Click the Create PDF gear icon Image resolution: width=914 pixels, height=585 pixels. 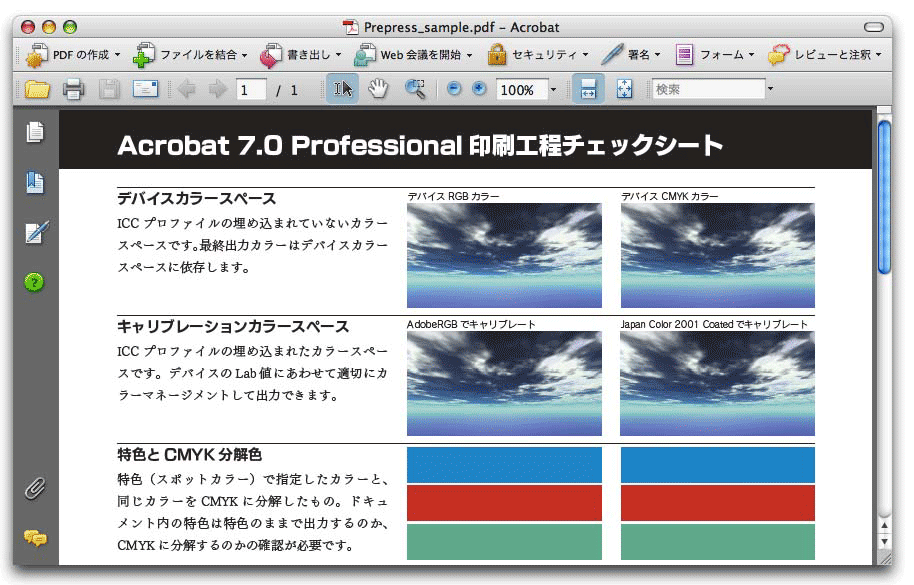point(37,55)
